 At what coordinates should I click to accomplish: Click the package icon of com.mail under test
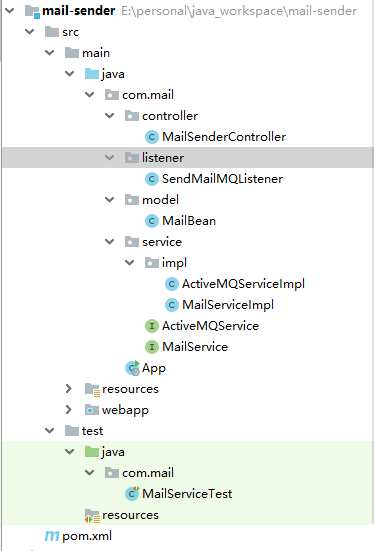point(112,473)
